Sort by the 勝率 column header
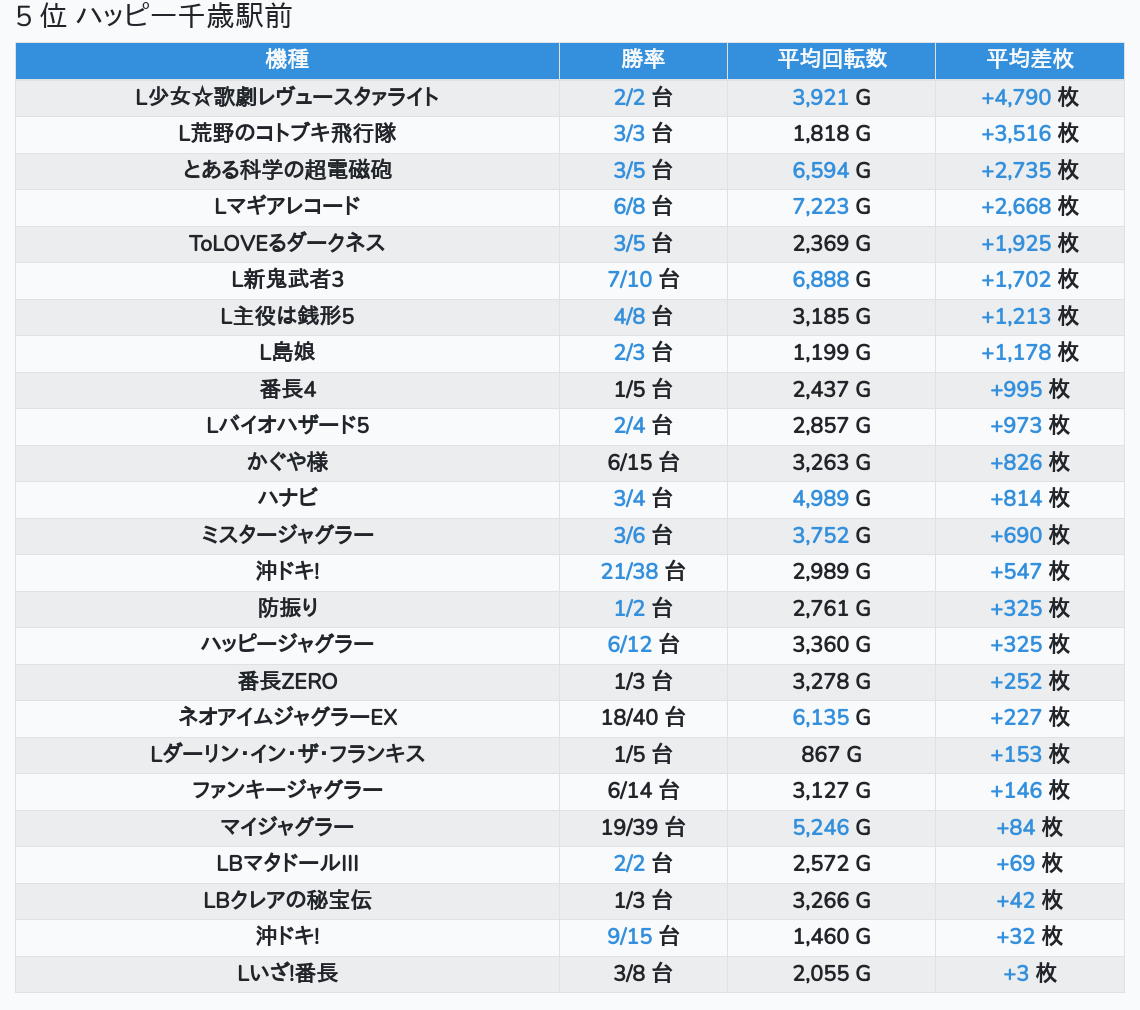 click(642, 60)
